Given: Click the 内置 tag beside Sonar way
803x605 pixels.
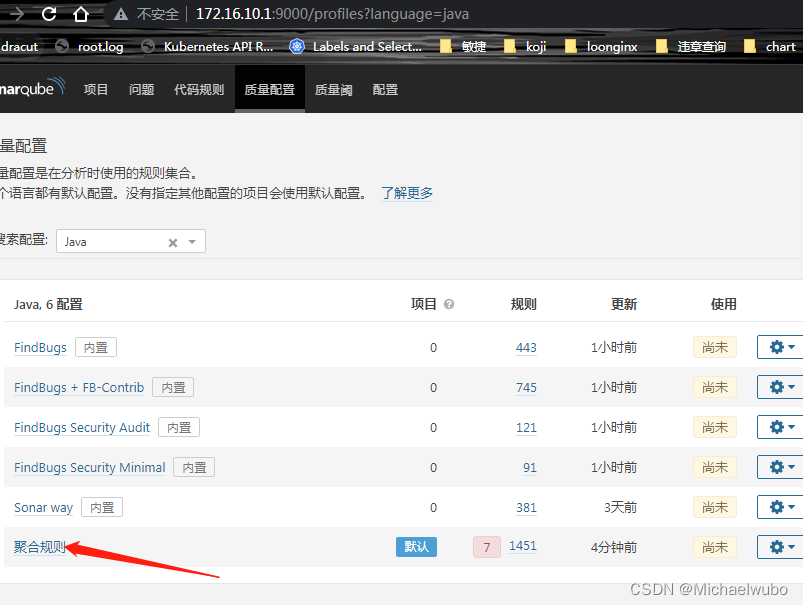Looking at the screenshot, I should point(102,507).
